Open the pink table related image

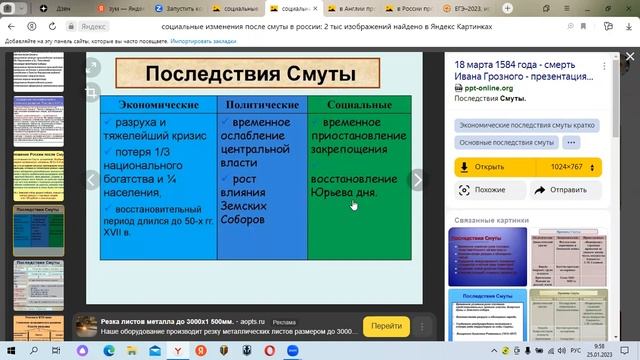point(568,257)
